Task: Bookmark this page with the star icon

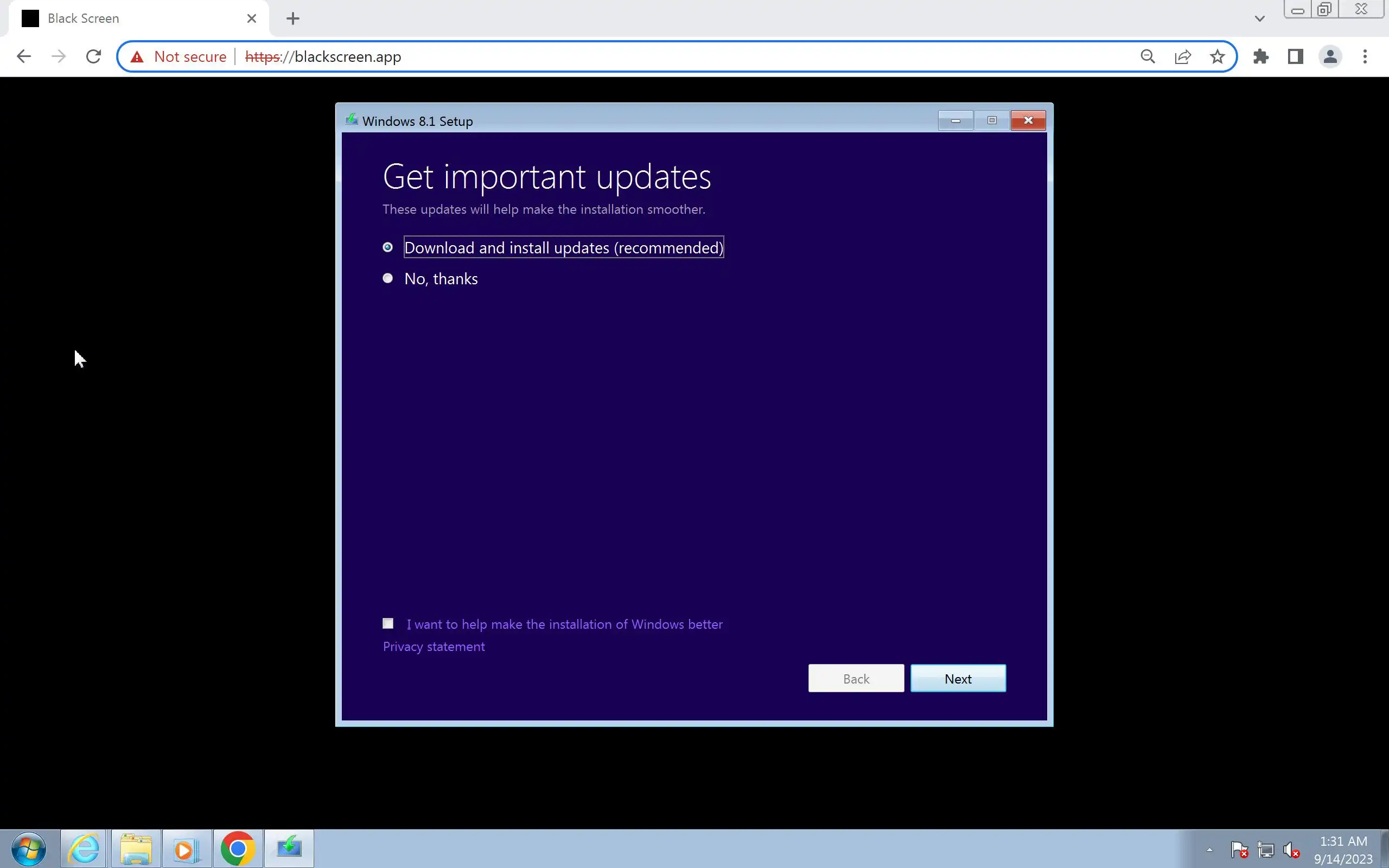Action: tap(1218, 56)
